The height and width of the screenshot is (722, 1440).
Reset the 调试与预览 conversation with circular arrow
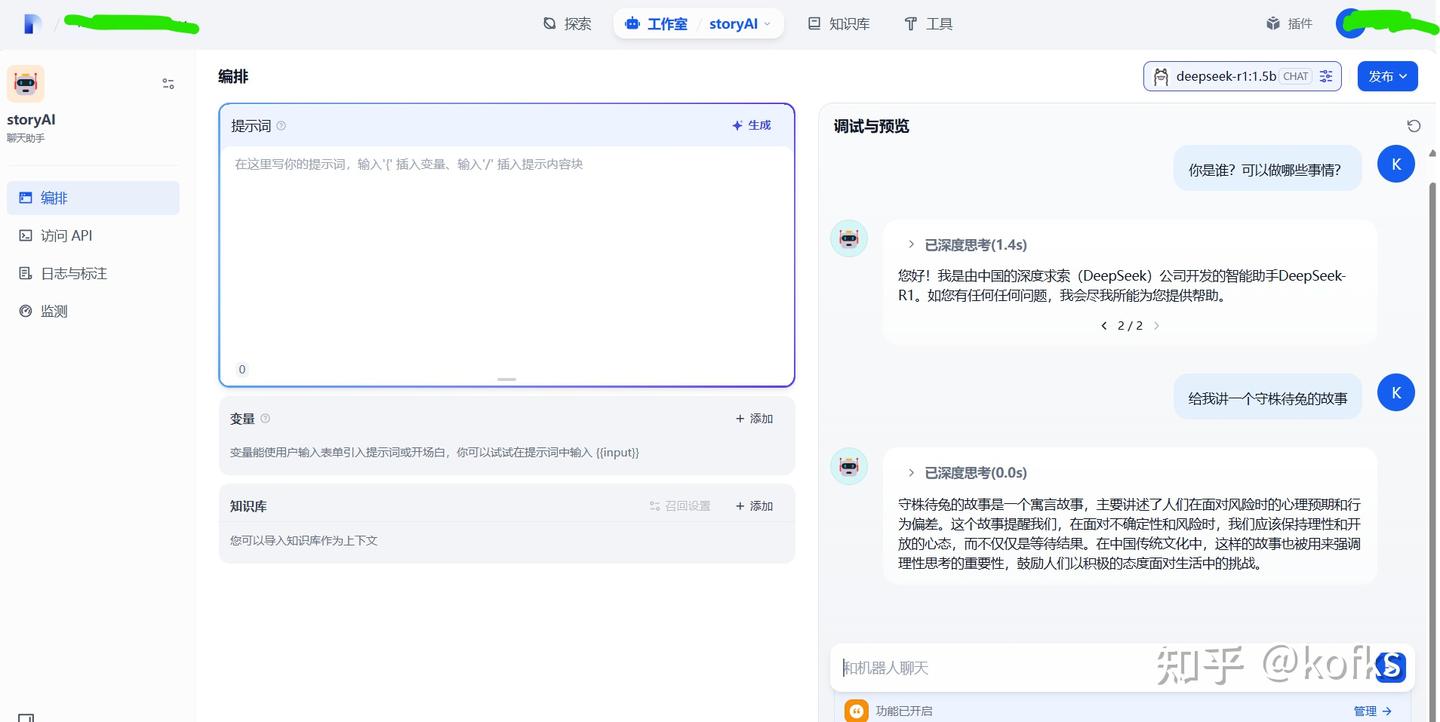pos(1413,125)
